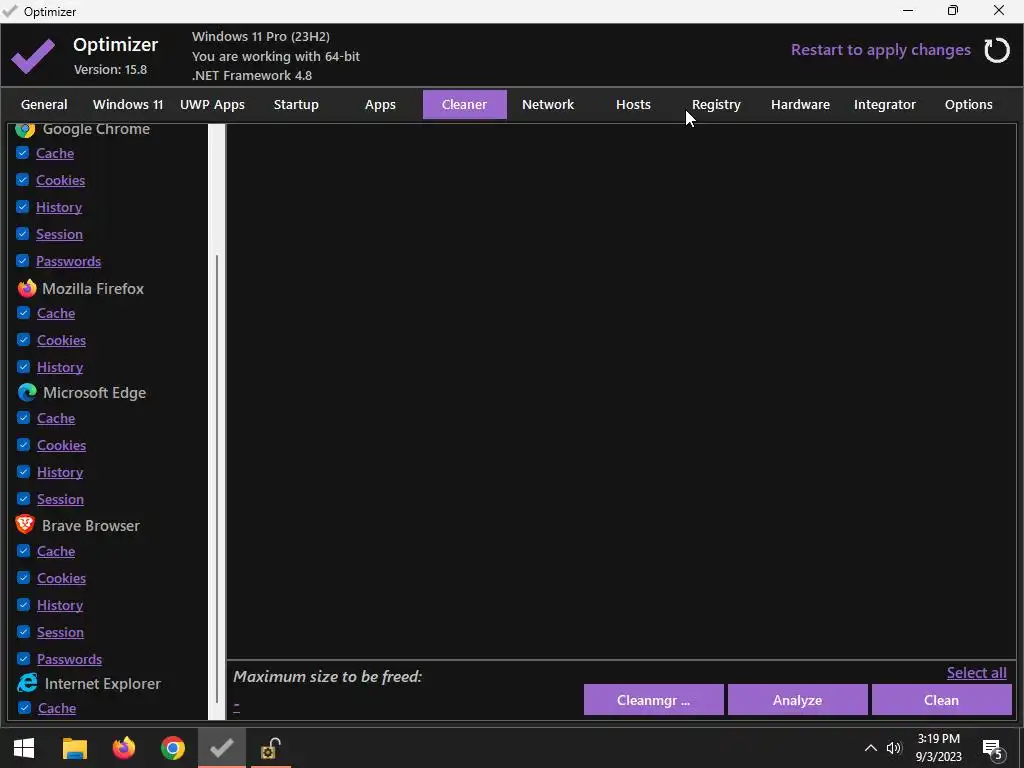Click the padlock app taskbar icon
Viewport: 1024px width, 768px height.
270,748
